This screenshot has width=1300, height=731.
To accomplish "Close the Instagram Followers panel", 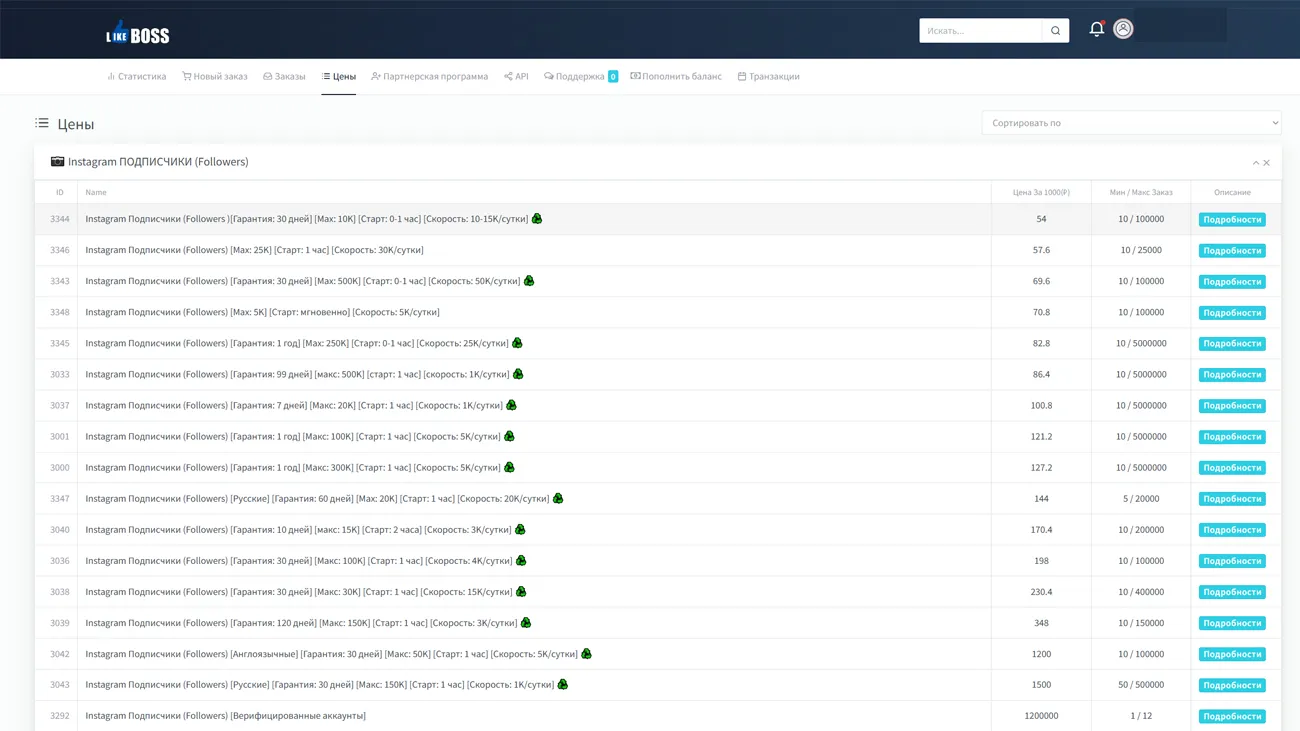I will pos(1267,163).
